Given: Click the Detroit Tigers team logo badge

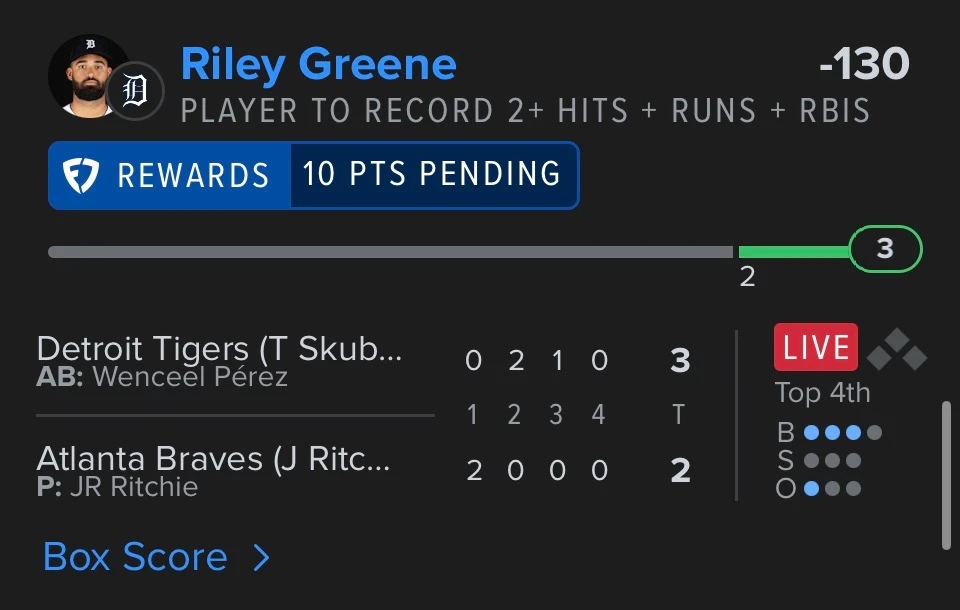Looking at the screenshot, I should [x=135, y=91].
